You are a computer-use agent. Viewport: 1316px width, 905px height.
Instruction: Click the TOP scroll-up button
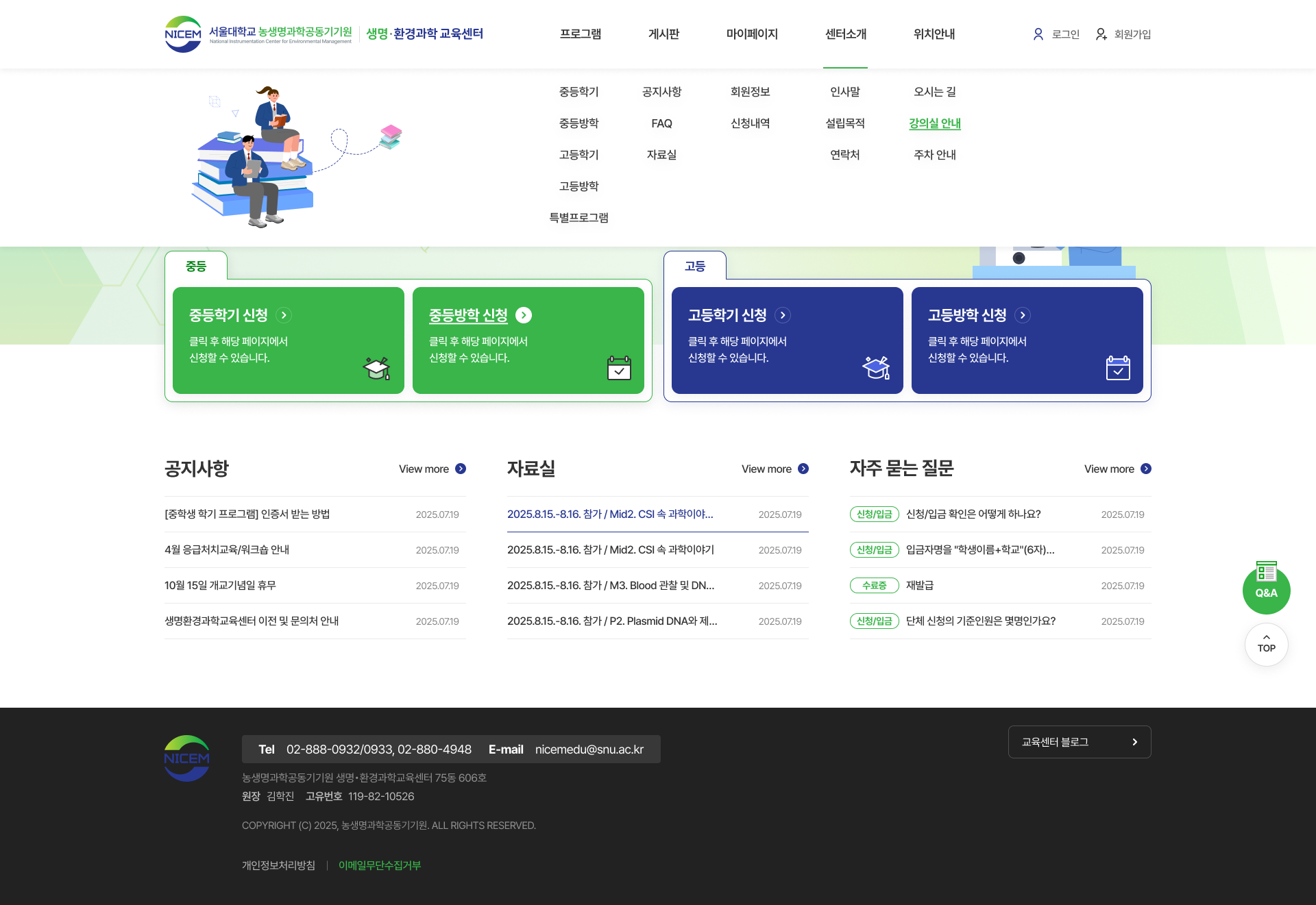(1266, 644)
